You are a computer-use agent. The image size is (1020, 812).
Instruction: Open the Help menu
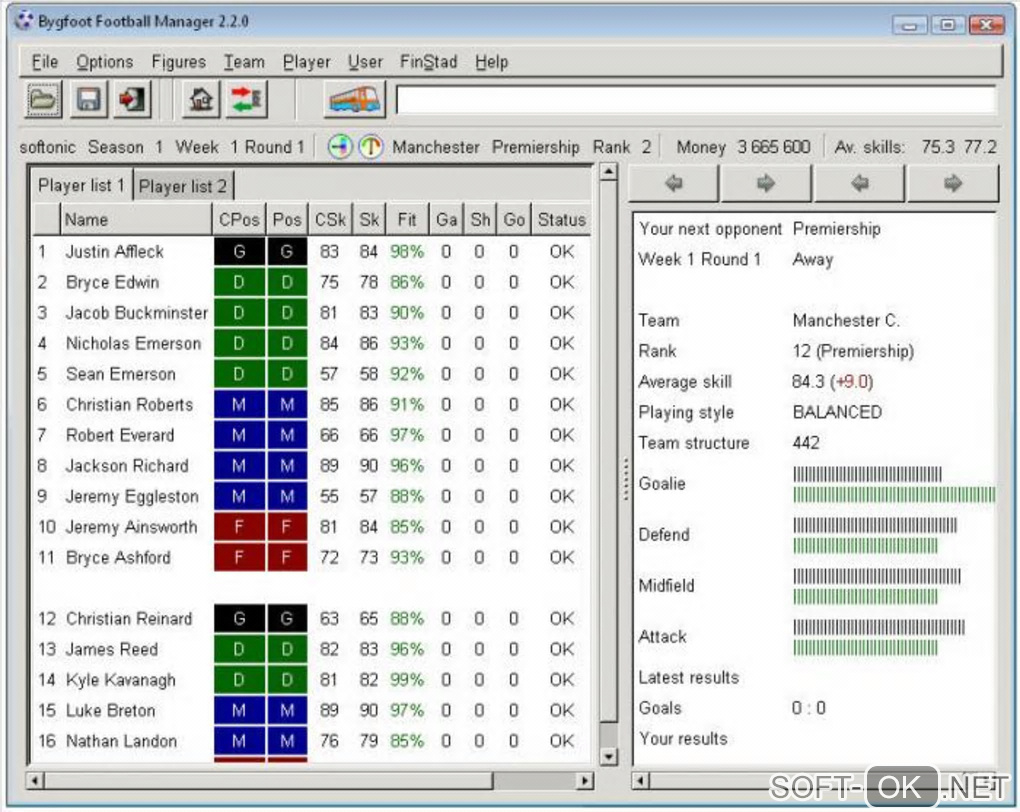(491, 62)
